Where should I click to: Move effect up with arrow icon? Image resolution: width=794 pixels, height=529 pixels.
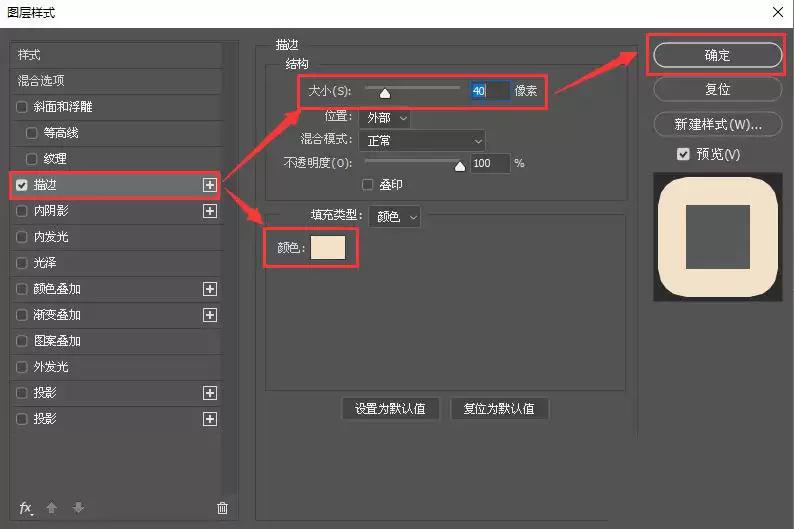pos(52,508)
